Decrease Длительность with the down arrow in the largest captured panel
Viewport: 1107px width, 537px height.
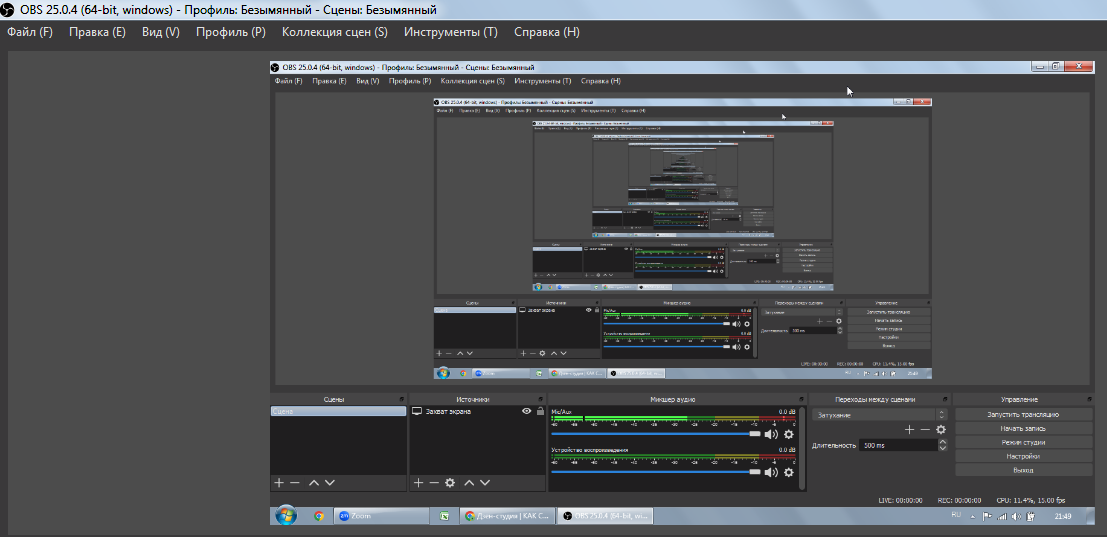click(943, 449)
